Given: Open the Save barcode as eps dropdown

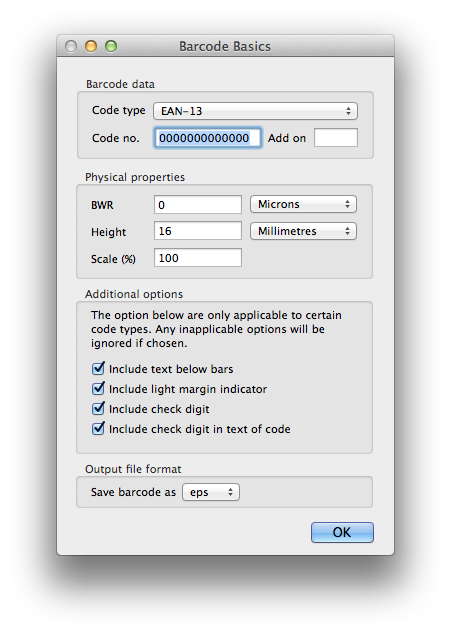Looking at the screenshot, I should [x=211, y=492].
